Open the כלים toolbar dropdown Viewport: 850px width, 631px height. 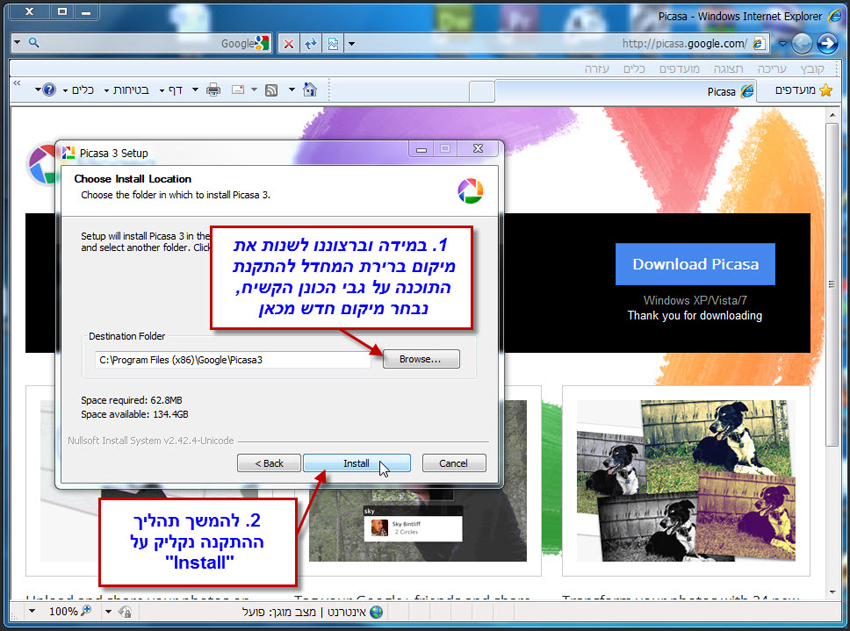(79, 90)
